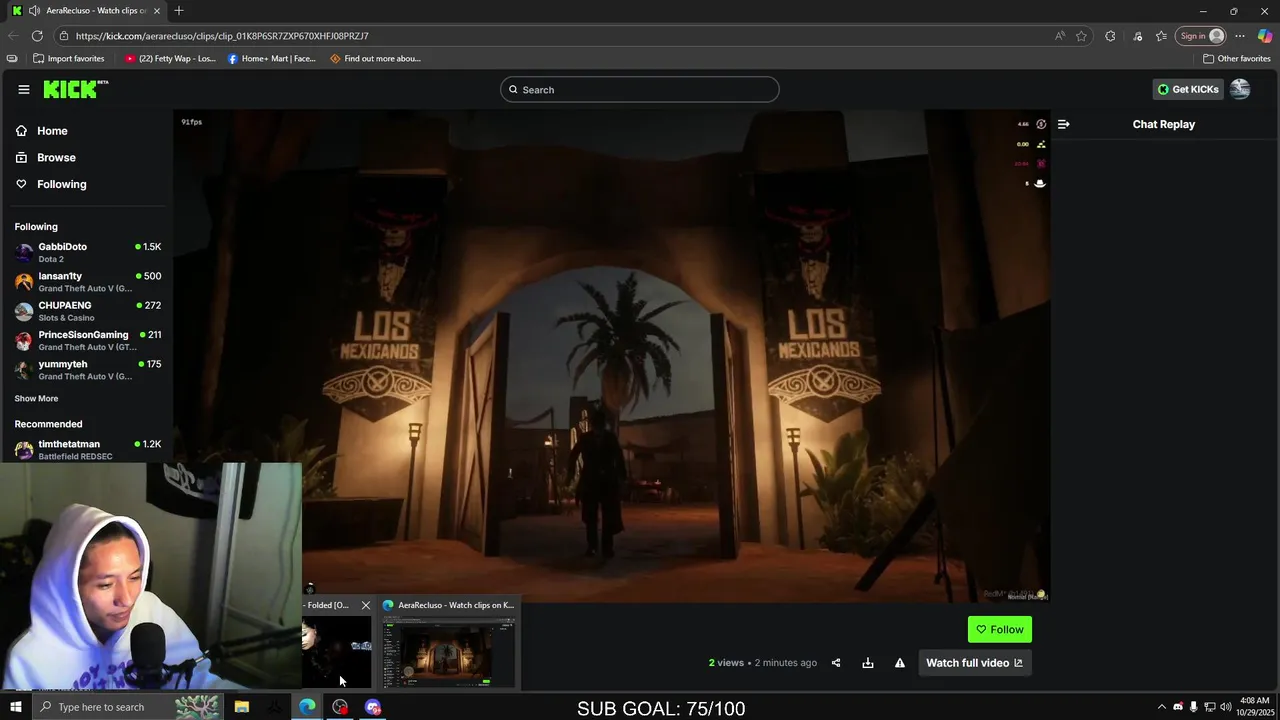Click the clip video player

pyautogui.click(x=611, y=357)
